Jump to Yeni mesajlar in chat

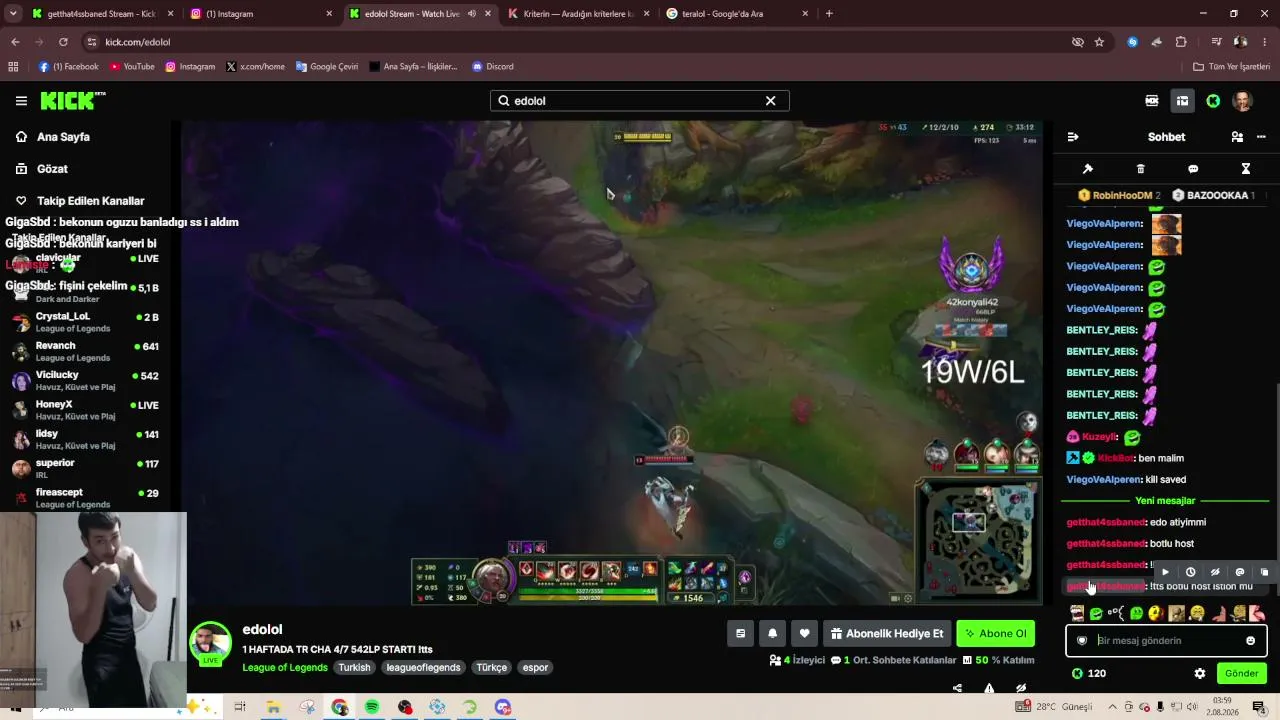(x=1165, y=501)
